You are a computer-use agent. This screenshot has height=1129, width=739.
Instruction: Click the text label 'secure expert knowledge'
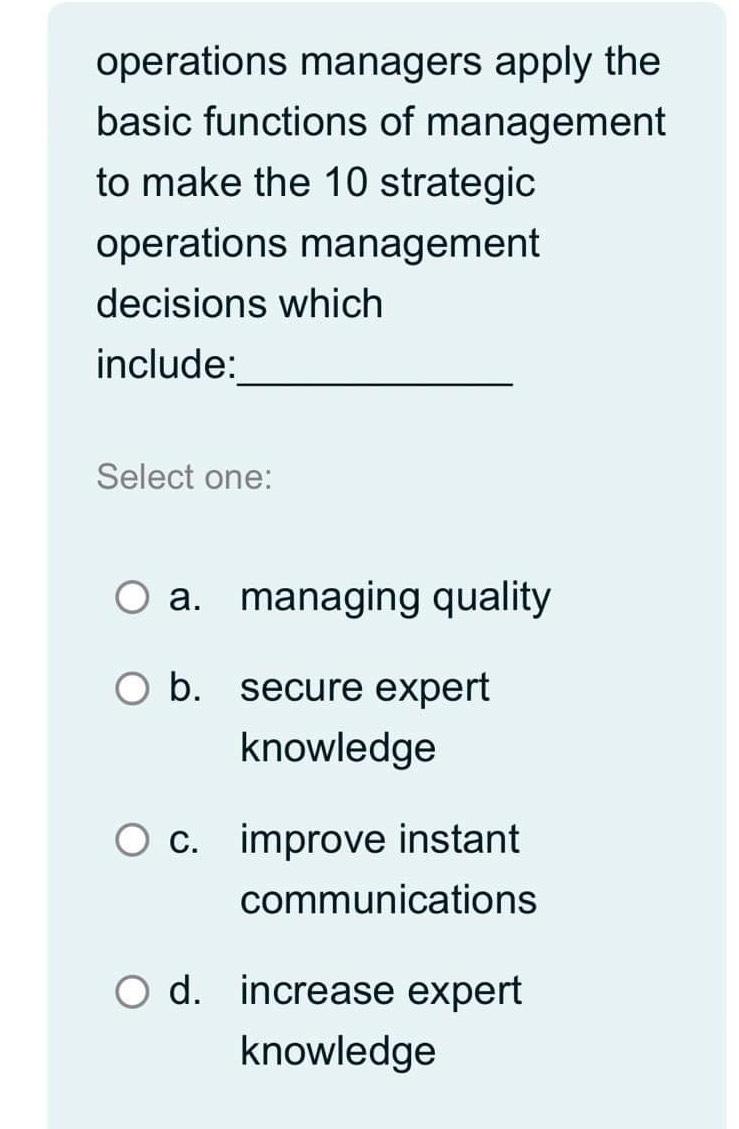click(363, 687)
